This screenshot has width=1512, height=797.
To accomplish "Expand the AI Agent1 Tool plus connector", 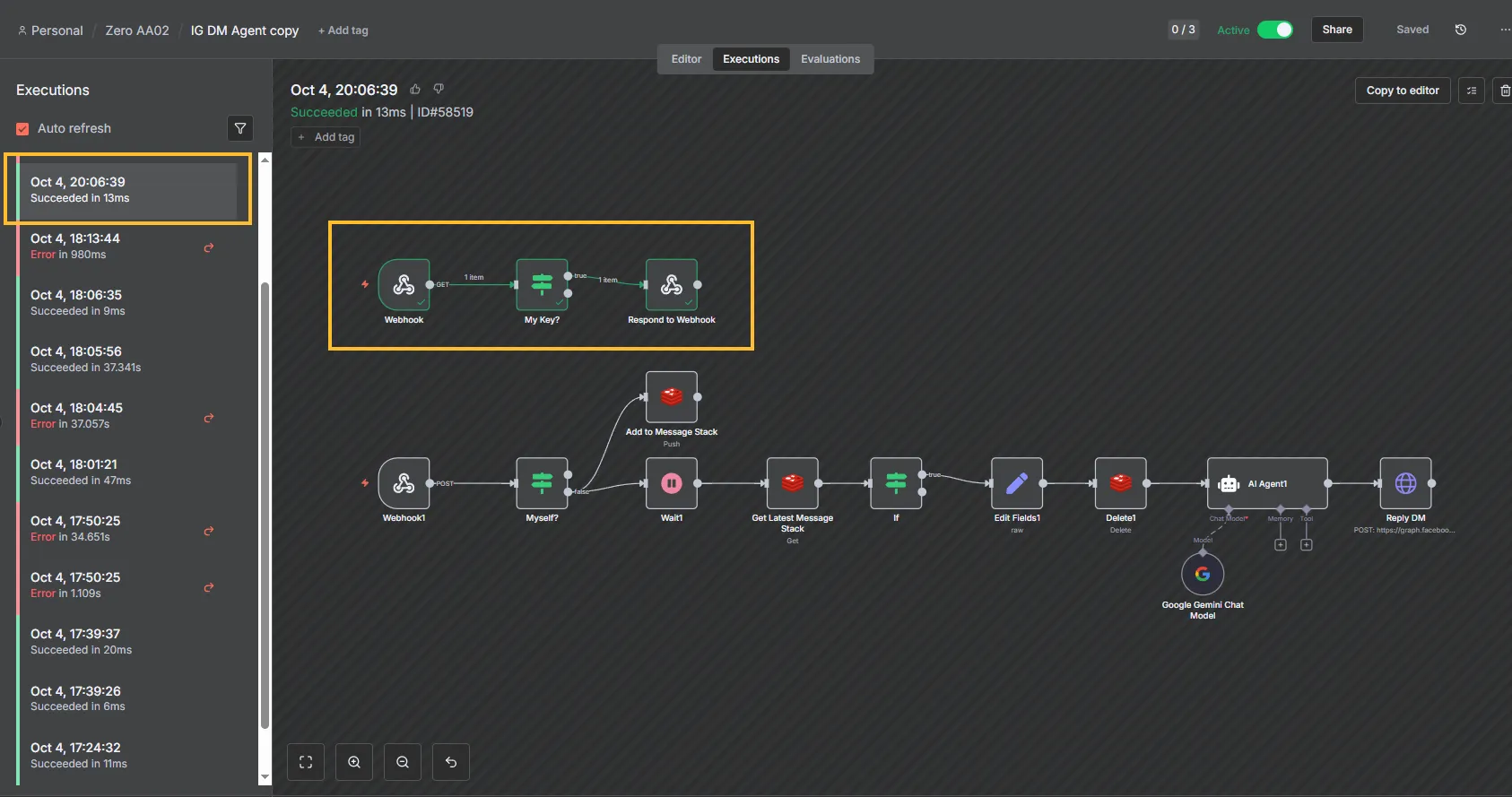I will (x=1307, y=545).
